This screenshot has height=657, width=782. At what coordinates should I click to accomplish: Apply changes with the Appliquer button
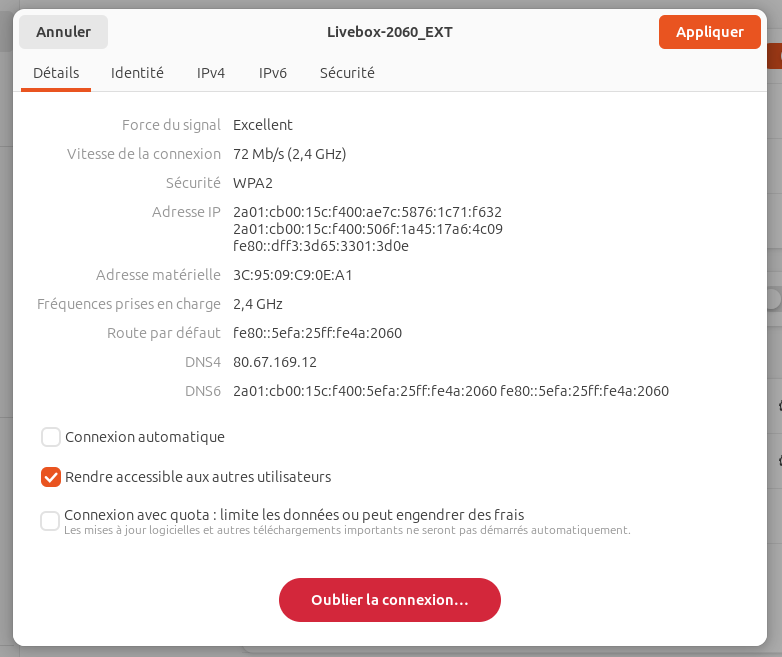click(x=709, y=32)
